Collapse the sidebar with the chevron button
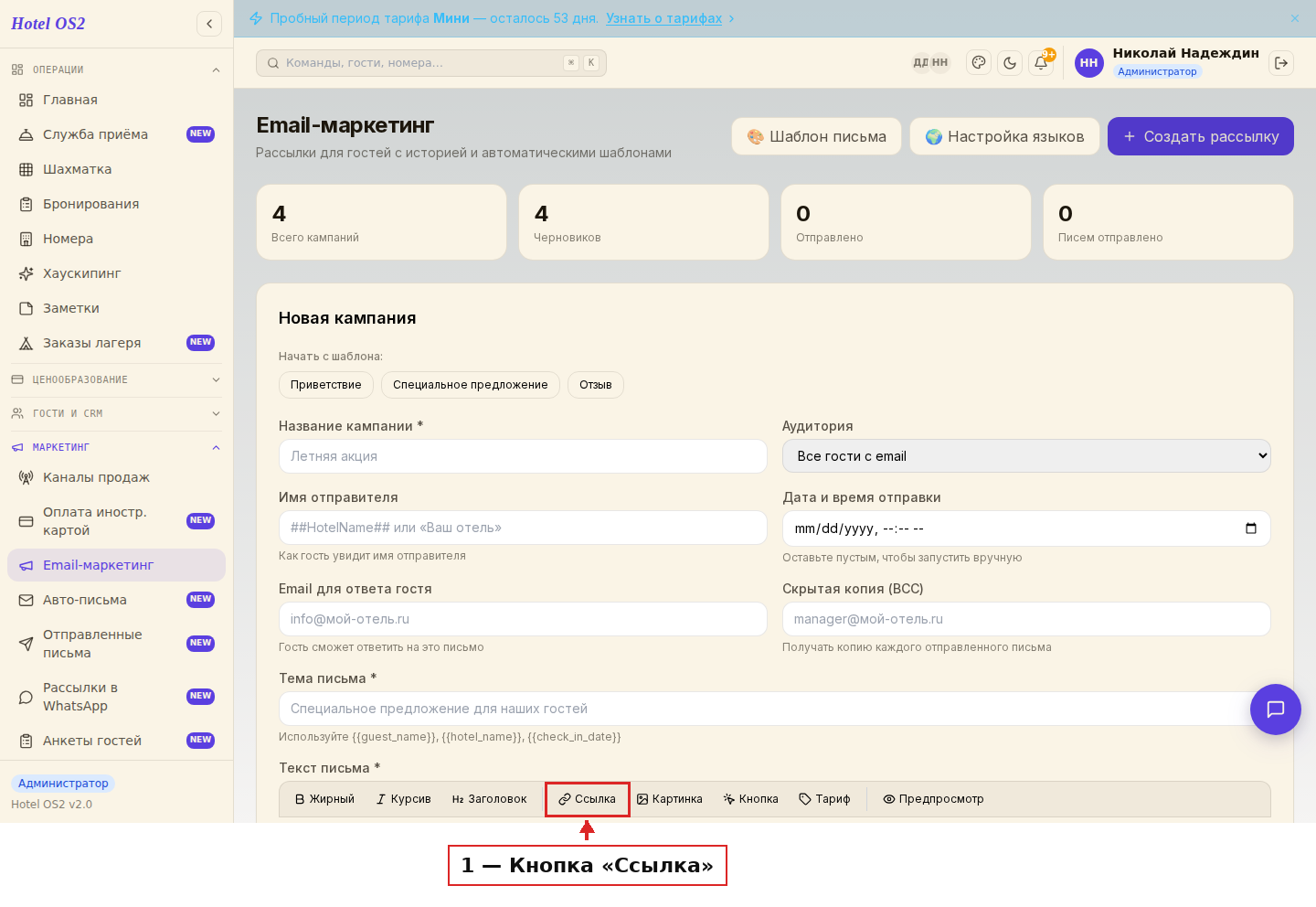1316x907 pixels. (209, 24)
